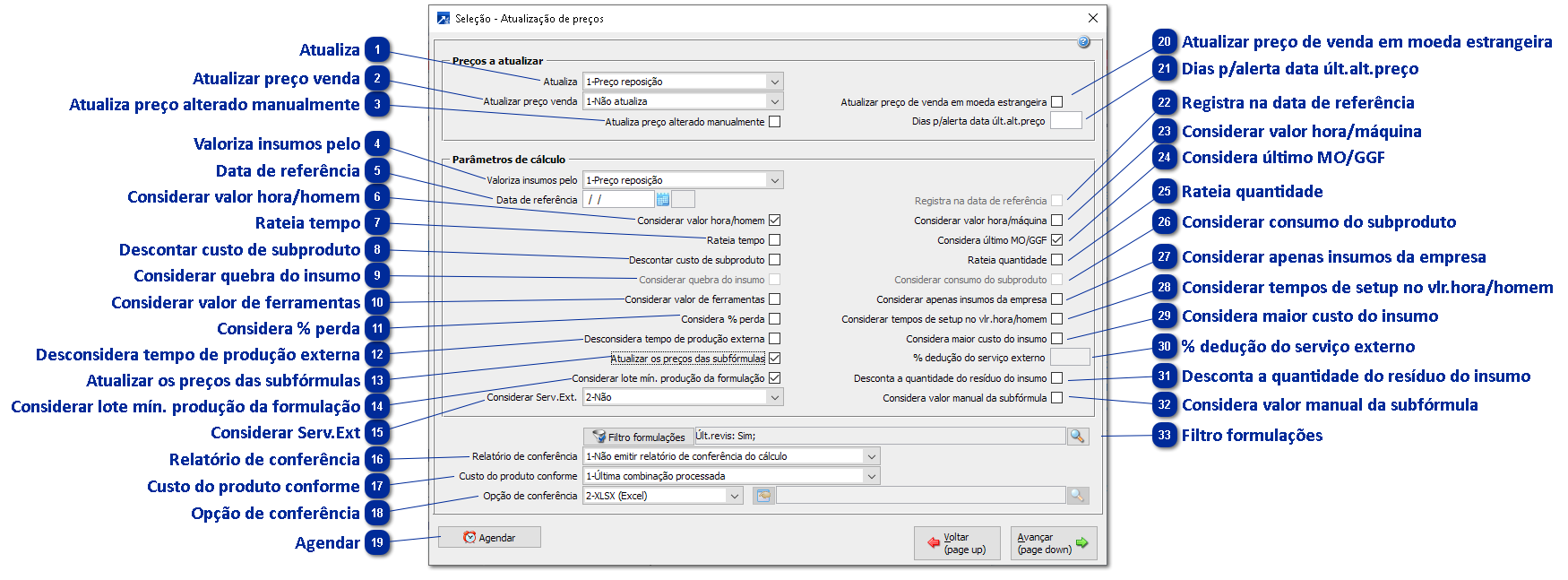1568x580 pixels.
Task: Enable Atualiza preço alterado manualmente
Action: pos(775,122)
